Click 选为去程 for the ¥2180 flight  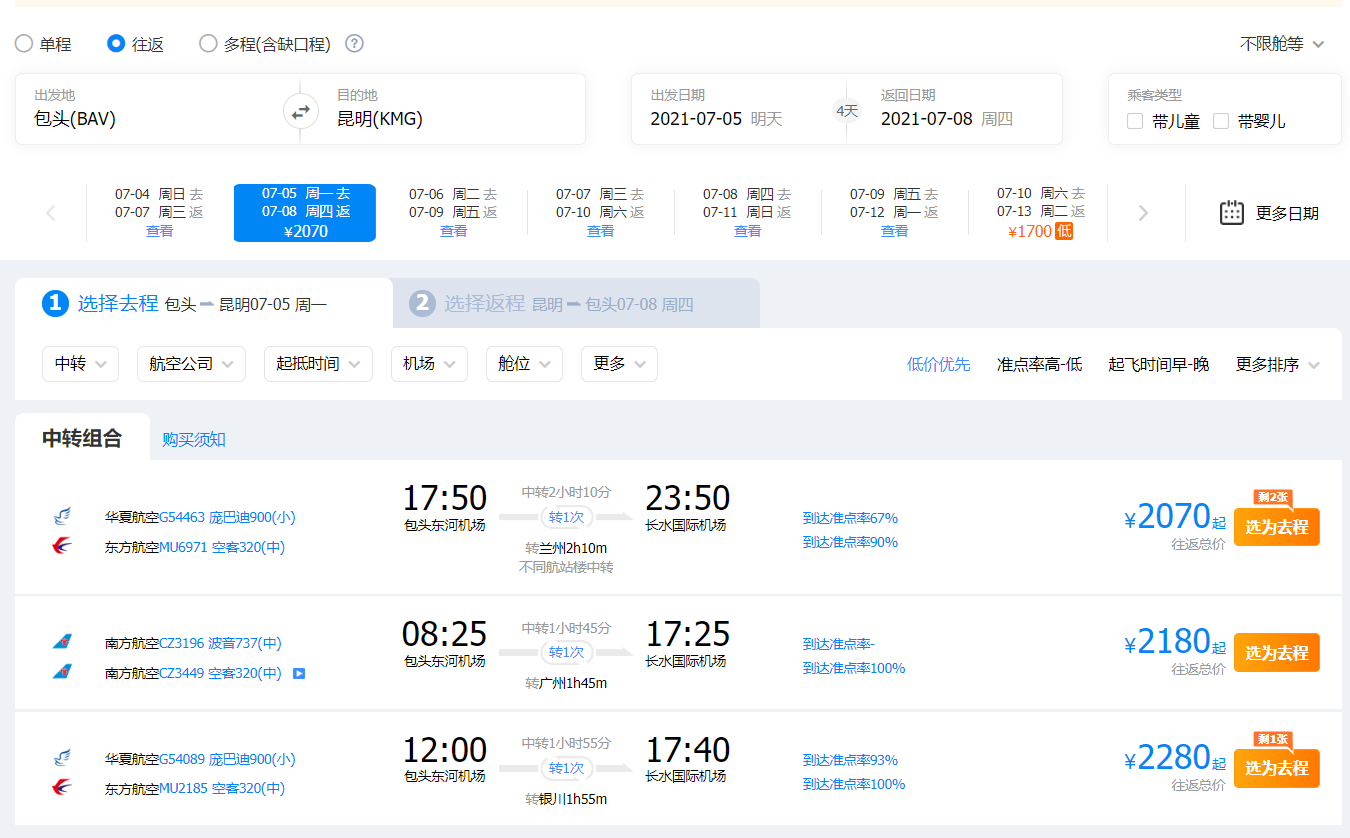1276,653
